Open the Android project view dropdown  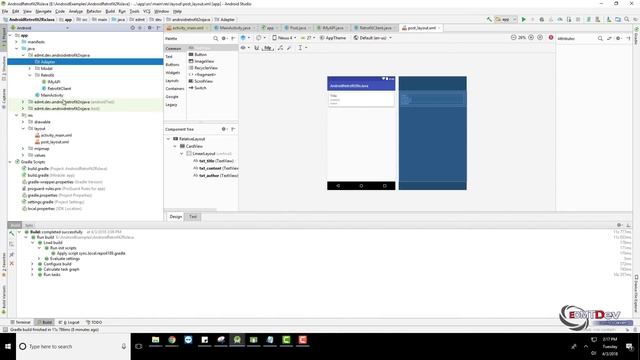click(x=40, y=28)
